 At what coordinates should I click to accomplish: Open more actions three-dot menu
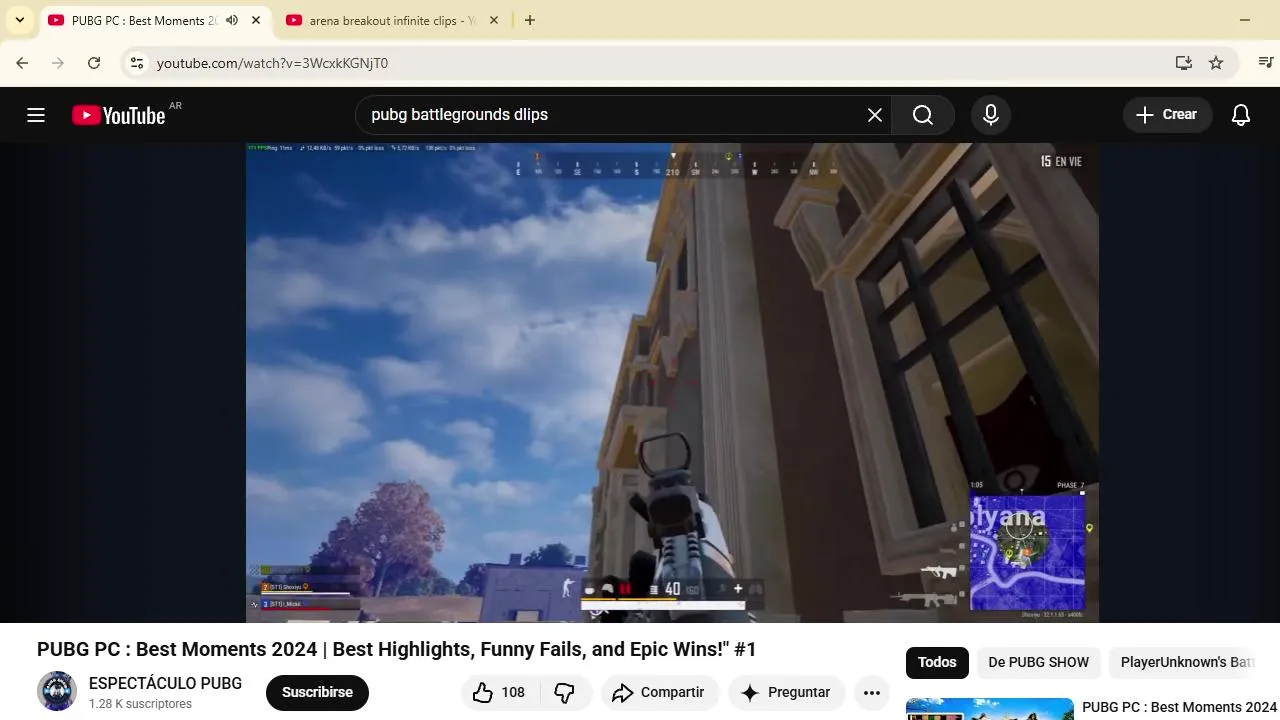tap(872, 692)
